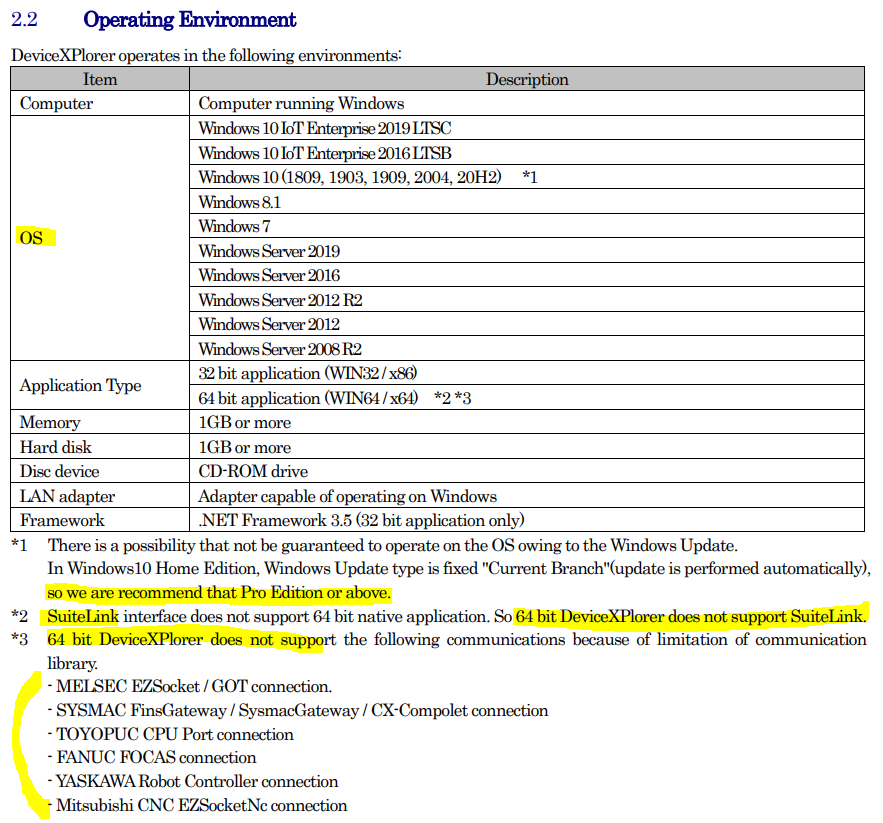Select the "Windows Server 2016" row
883x823 pixels.
coord(527,275)
